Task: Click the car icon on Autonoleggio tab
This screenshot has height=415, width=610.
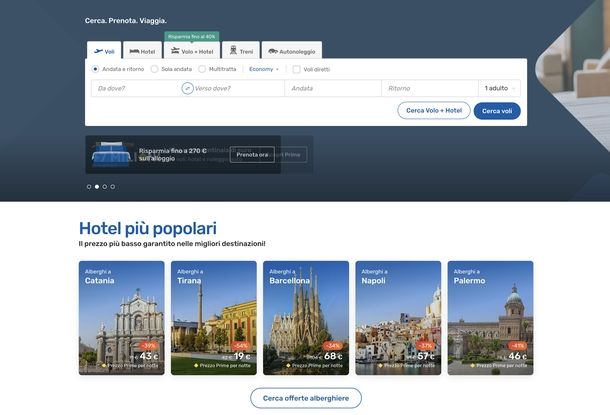Action: [273, 51]
